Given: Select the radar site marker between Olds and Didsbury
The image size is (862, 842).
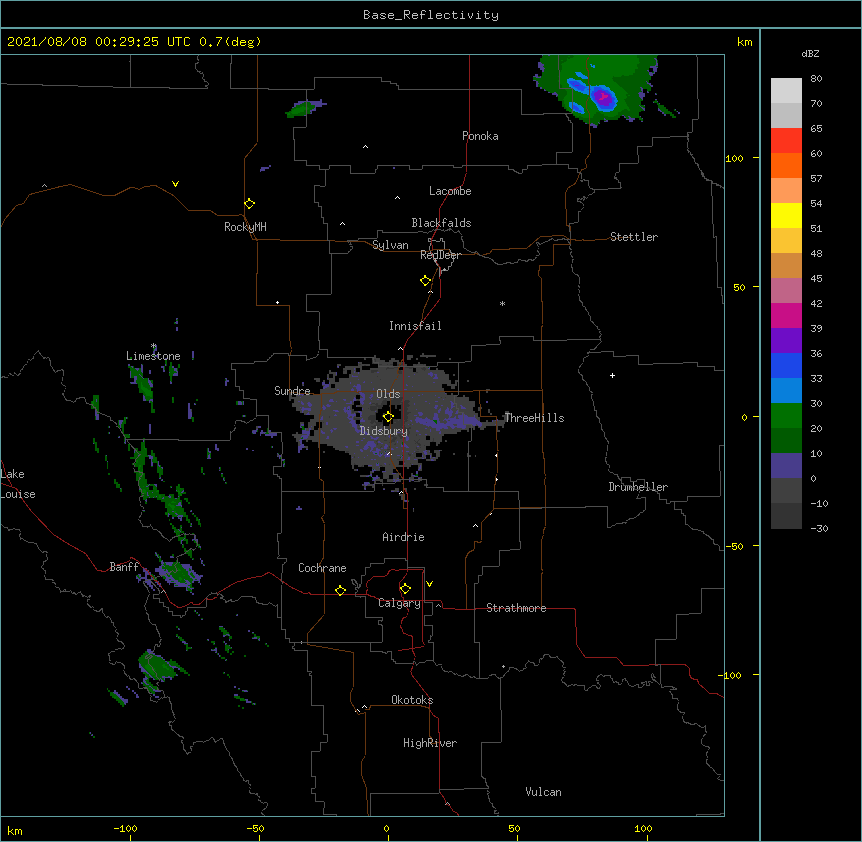Looking at the screenshot, I should 388,417.
